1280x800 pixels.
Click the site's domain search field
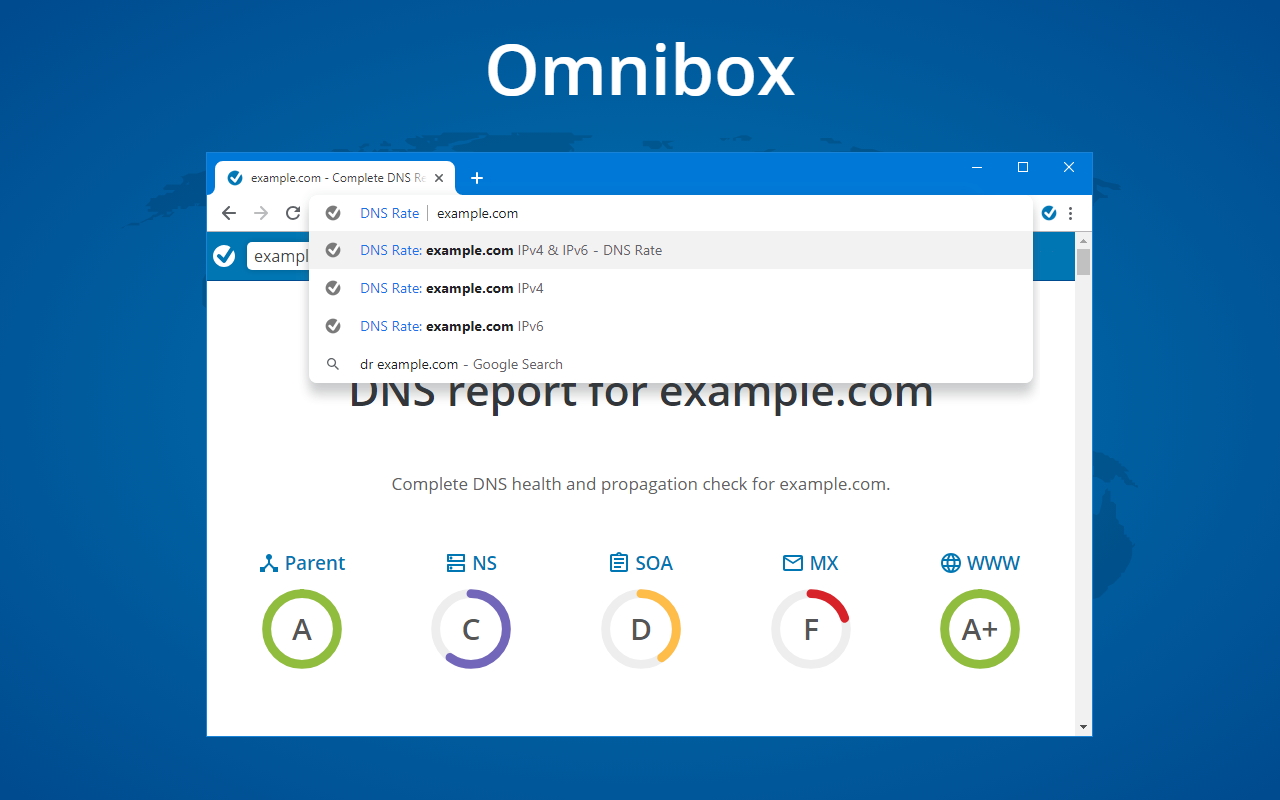(278, 256)
